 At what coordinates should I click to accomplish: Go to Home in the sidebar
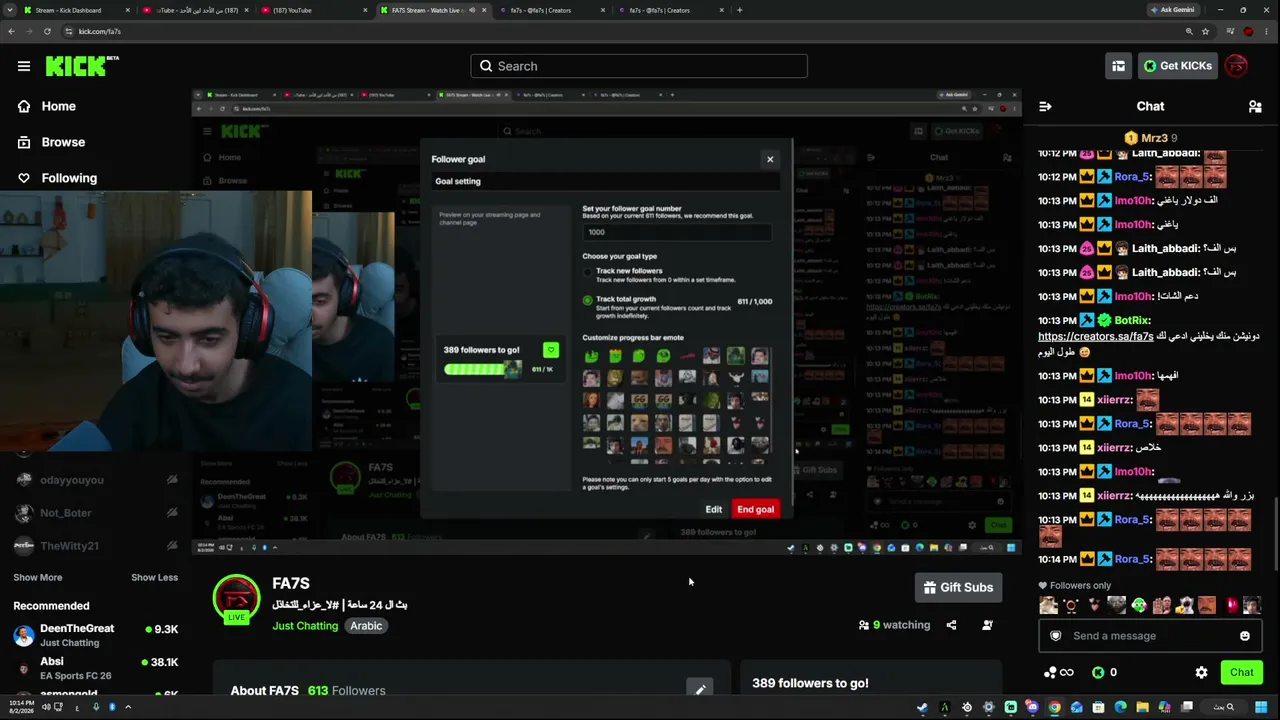click(x=58, y=106)
